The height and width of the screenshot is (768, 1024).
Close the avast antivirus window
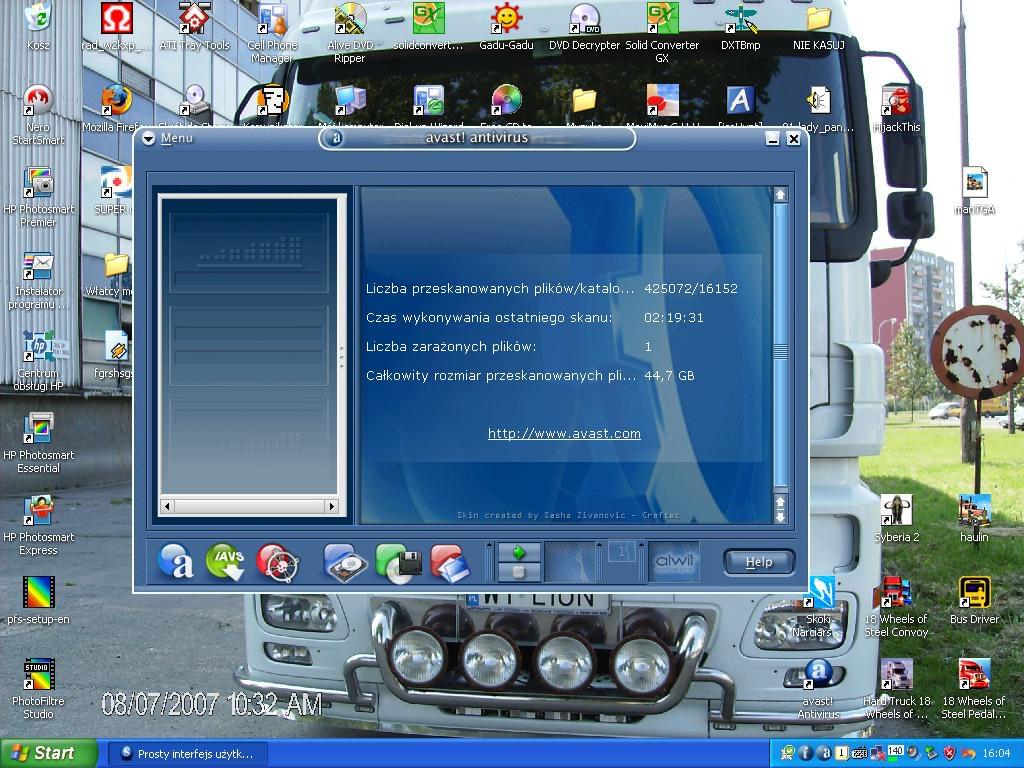tap(793, 138)
